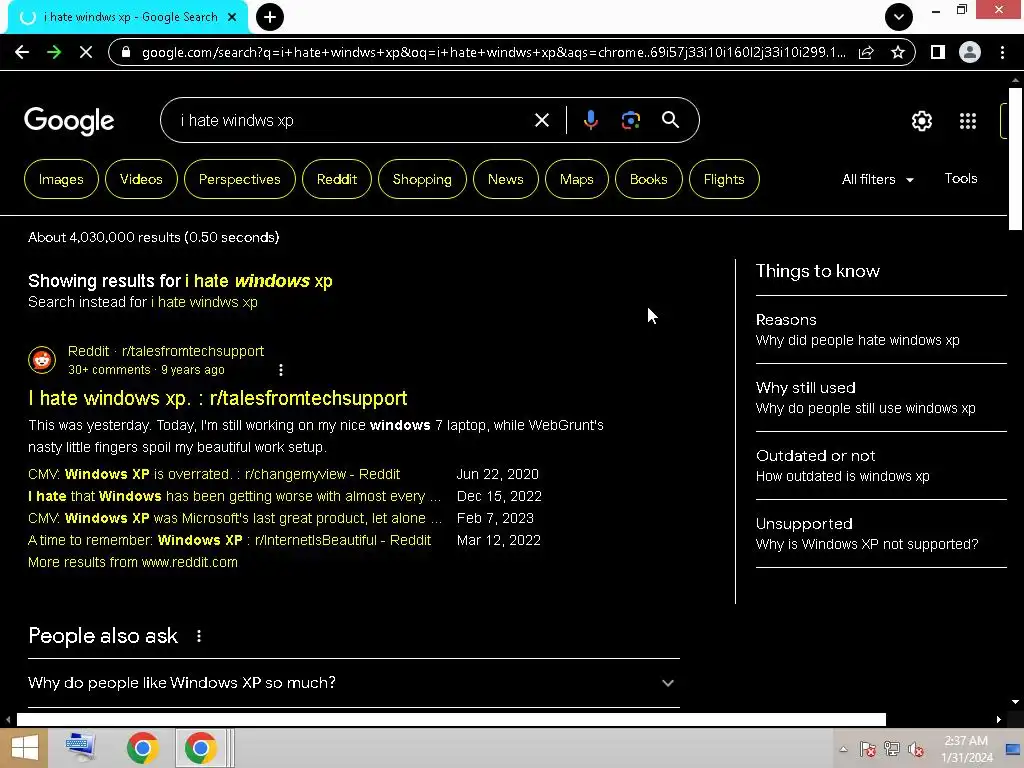Expand 'Why do people like Windows XP so much?'
This screenshot has width=1024, height=768.
click(x=354, y=683)
